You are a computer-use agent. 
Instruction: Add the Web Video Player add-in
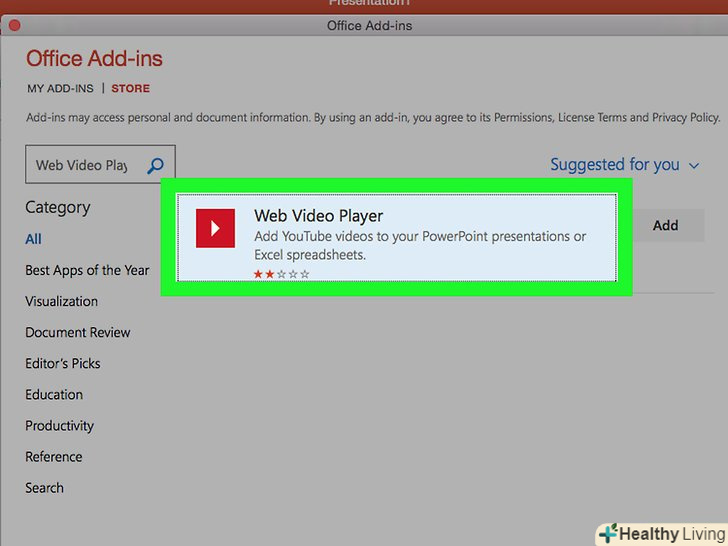(666, 225)
